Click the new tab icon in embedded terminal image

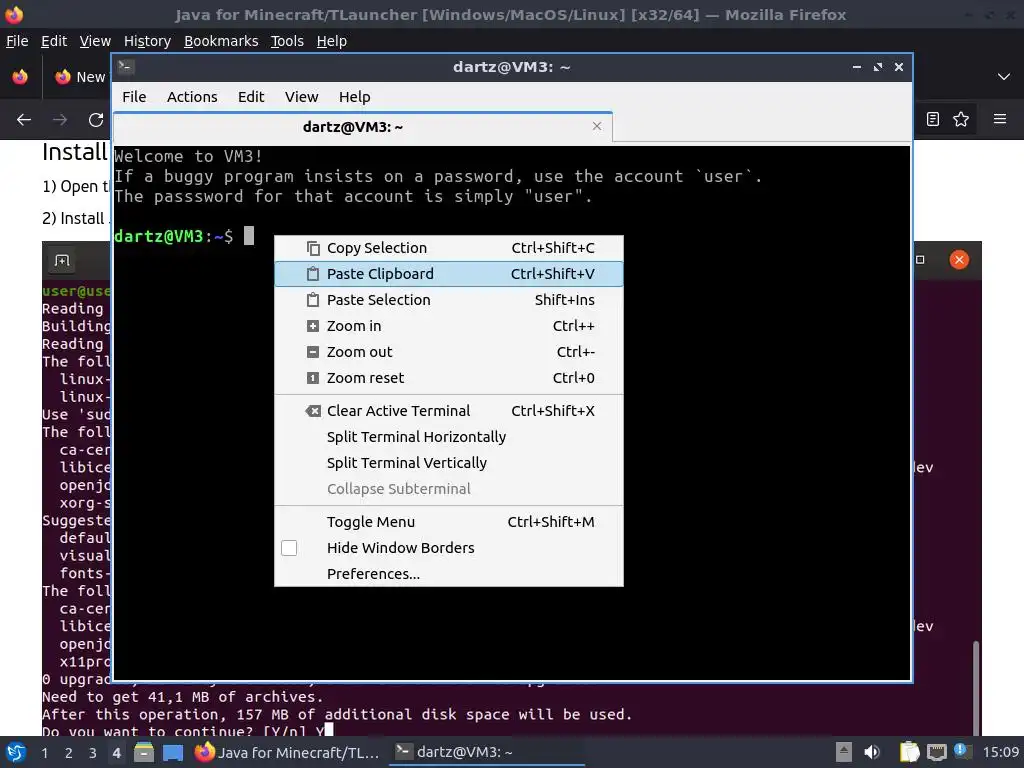click(62, 261)
